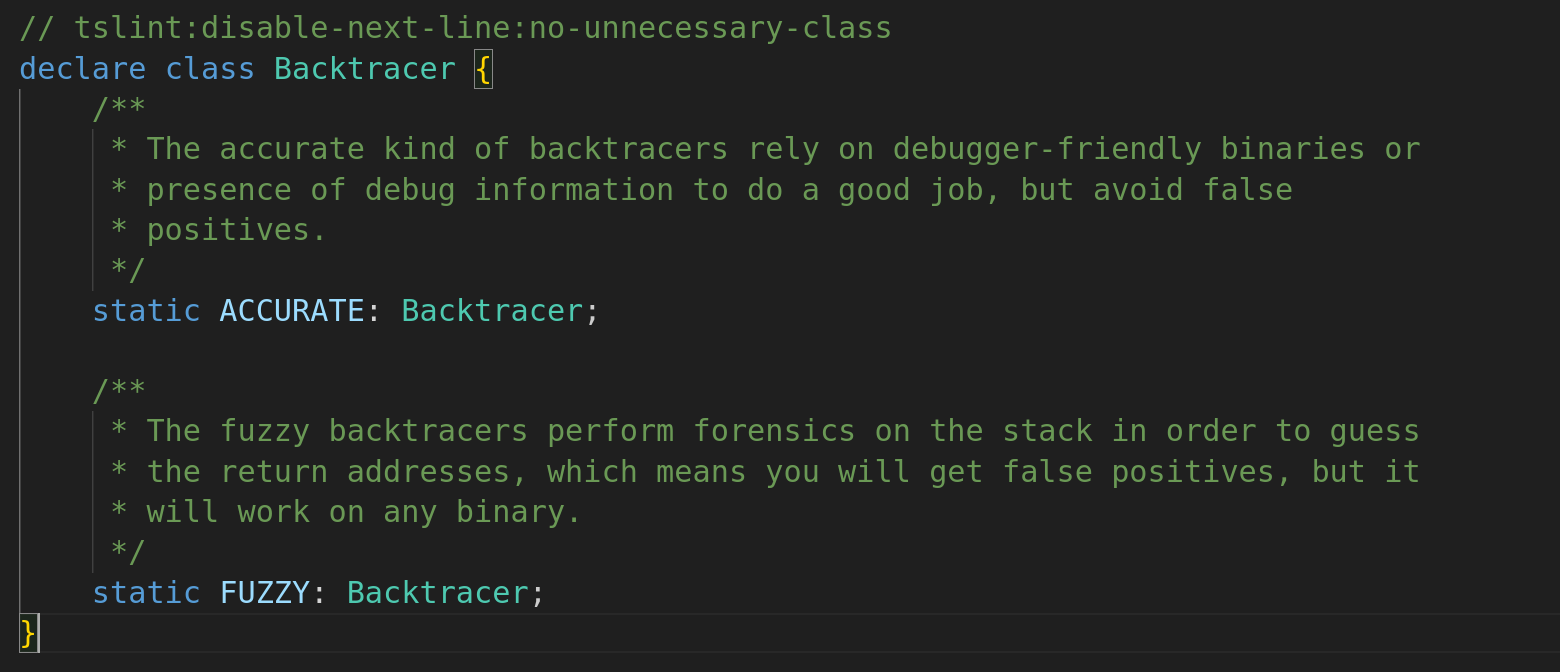The height and width of the screenshot is (672, 1560).
Task: Click the class keyword
Action: 210,69
